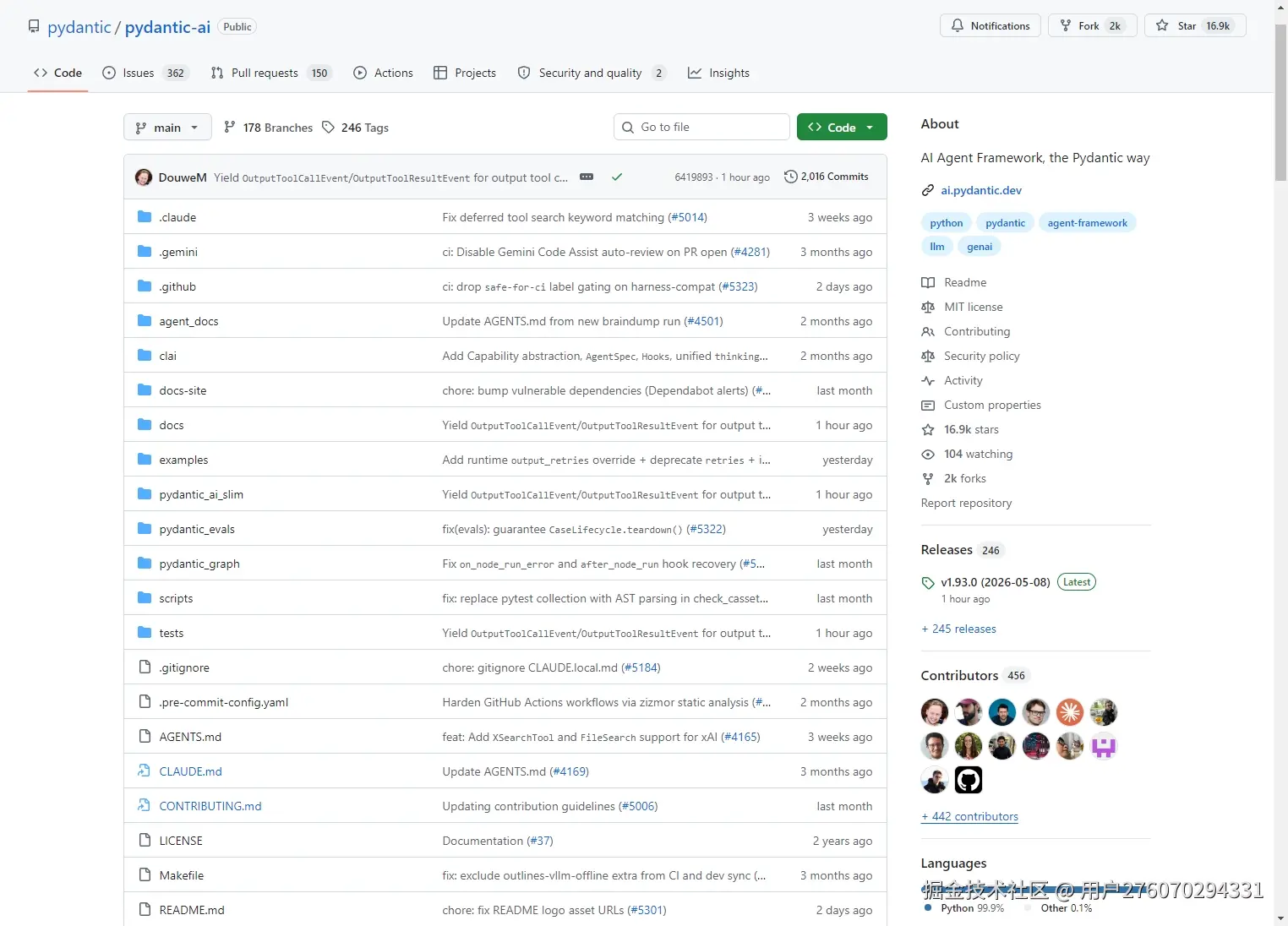
Task: Click the CLAUDE.md symlink file icon
Action: (x=145, y=771)
